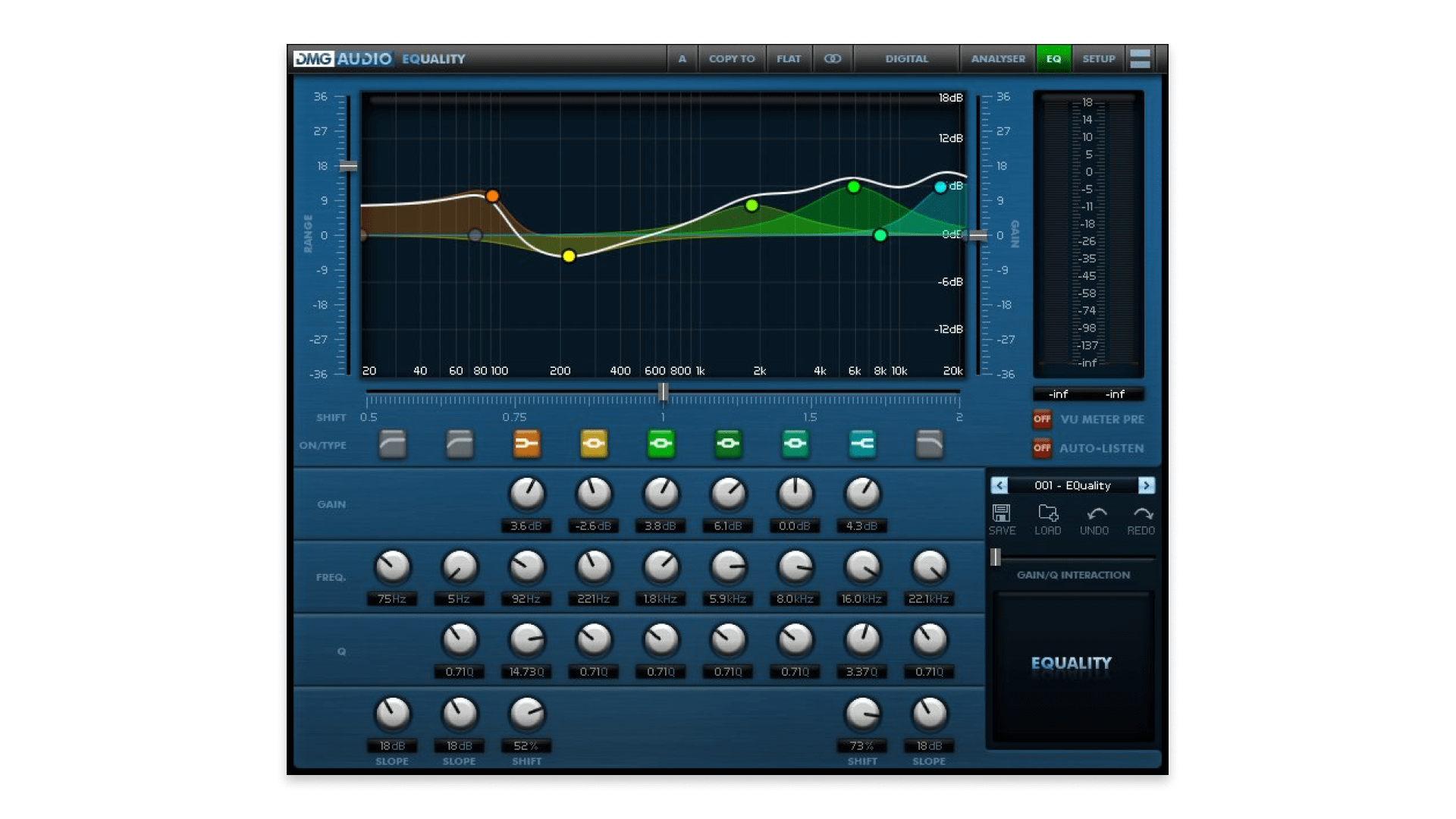This screenshot has width=1456, height=819.
Task: Click the GAIN slider handle beside the graph
Action: point(978,236)
